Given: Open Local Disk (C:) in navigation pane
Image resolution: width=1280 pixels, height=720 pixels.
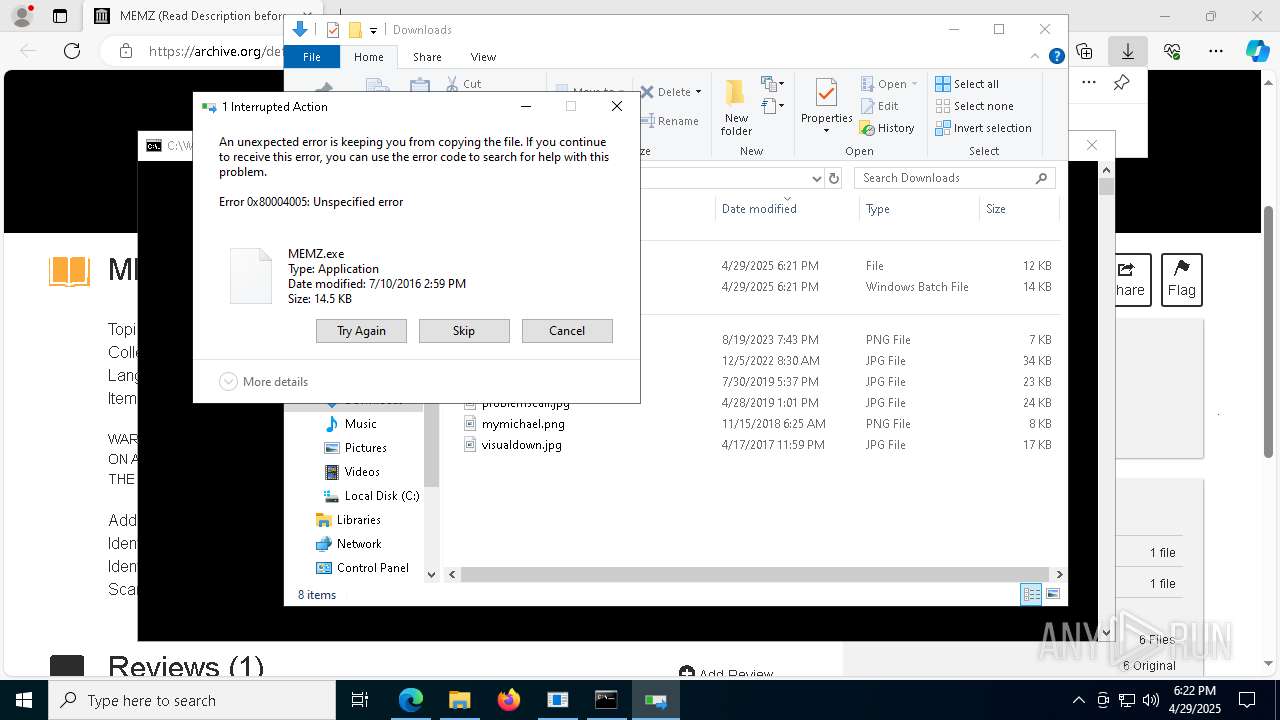Looking at the screenshot, I should point(381,496).
